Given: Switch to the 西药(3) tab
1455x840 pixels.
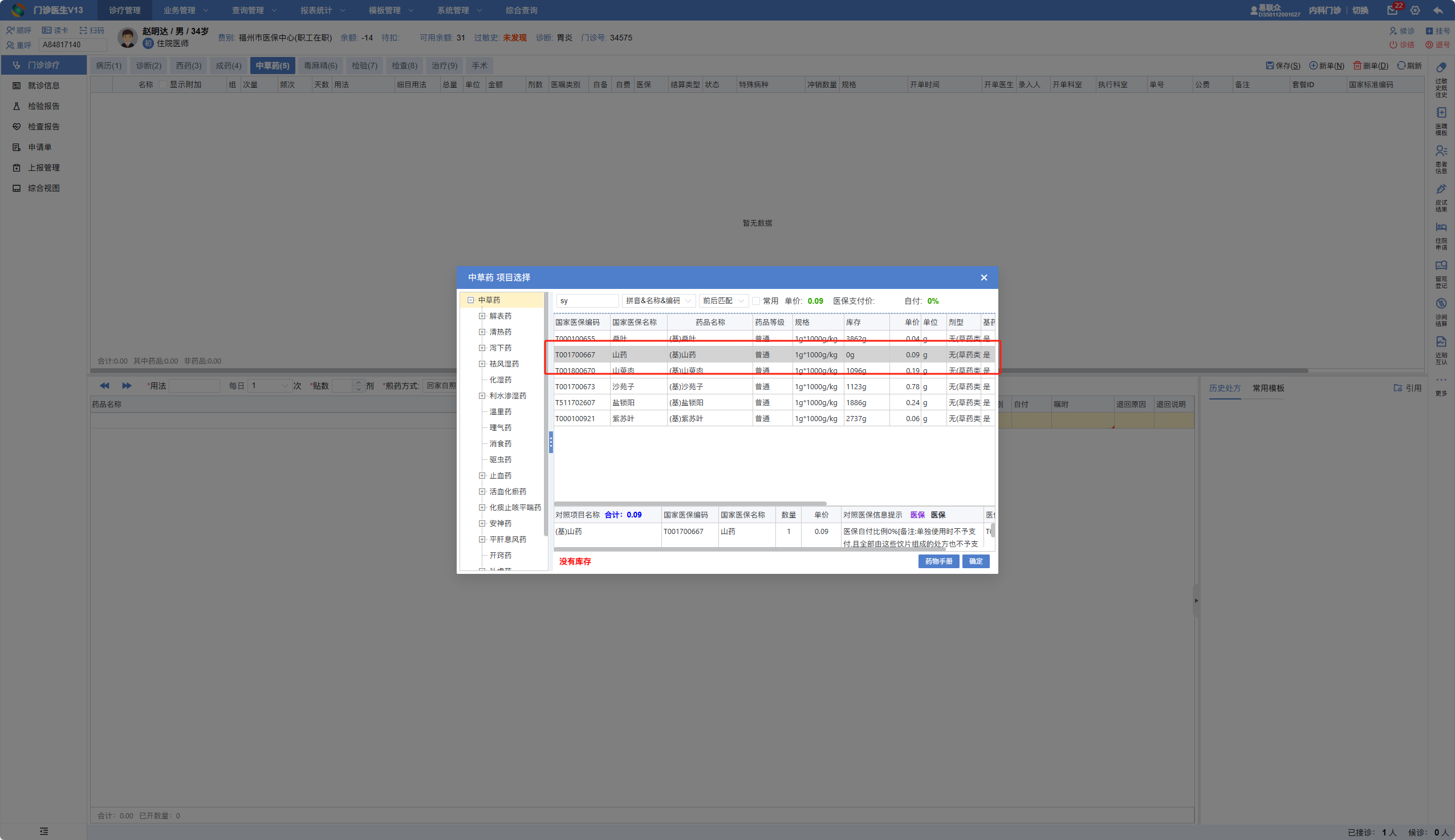Looking at the screenshot, I should pyautogui.click(x=188, y=66).
